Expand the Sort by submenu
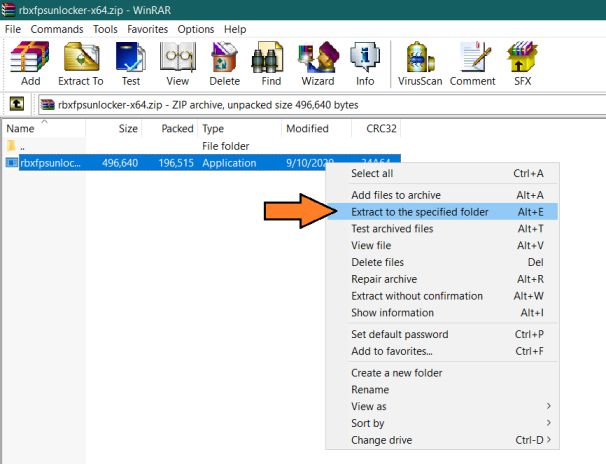Viewport: 606px width, 464px height. [451, 423]
